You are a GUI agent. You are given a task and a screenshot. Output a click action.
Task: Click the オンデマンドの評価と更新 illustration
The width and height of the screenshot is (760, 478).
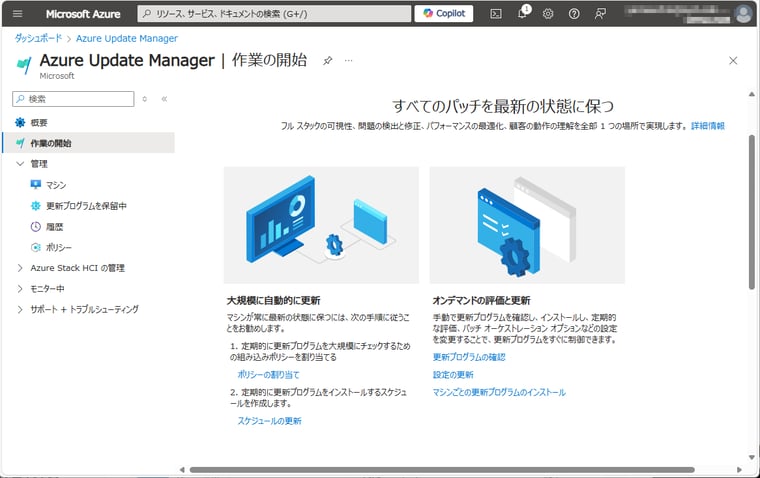click(x=527, y=225)
